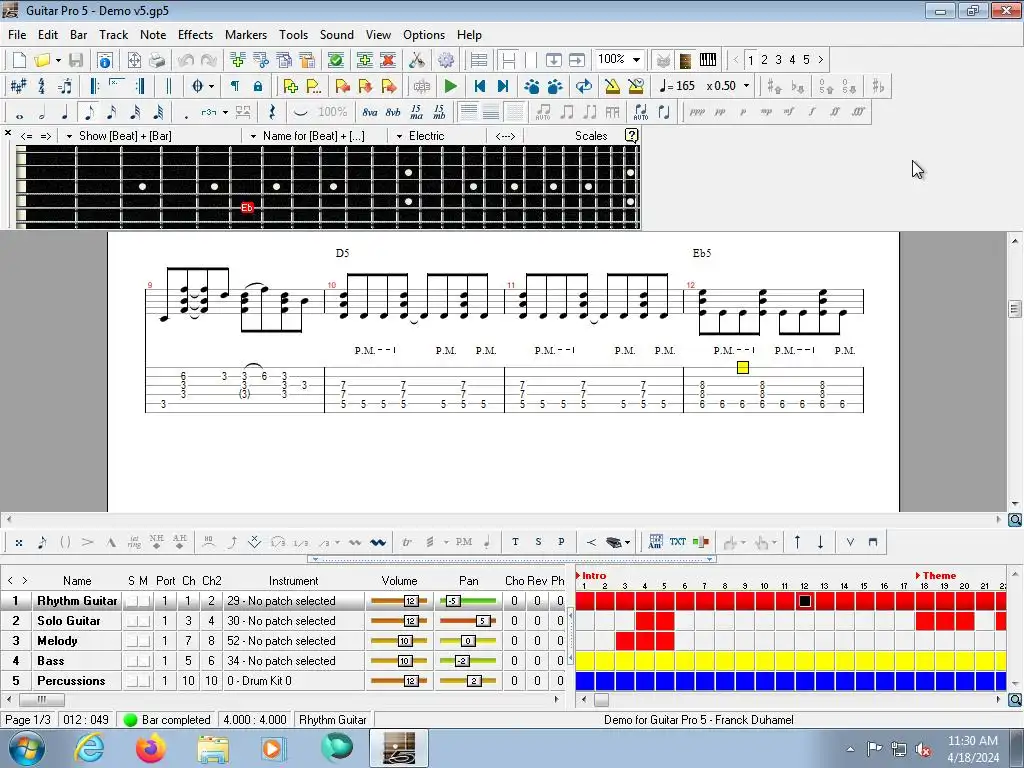This screenshot has height=768, width=1024.
Task: Toggle the tapping T effect button
Action: (x=515, y=541)
